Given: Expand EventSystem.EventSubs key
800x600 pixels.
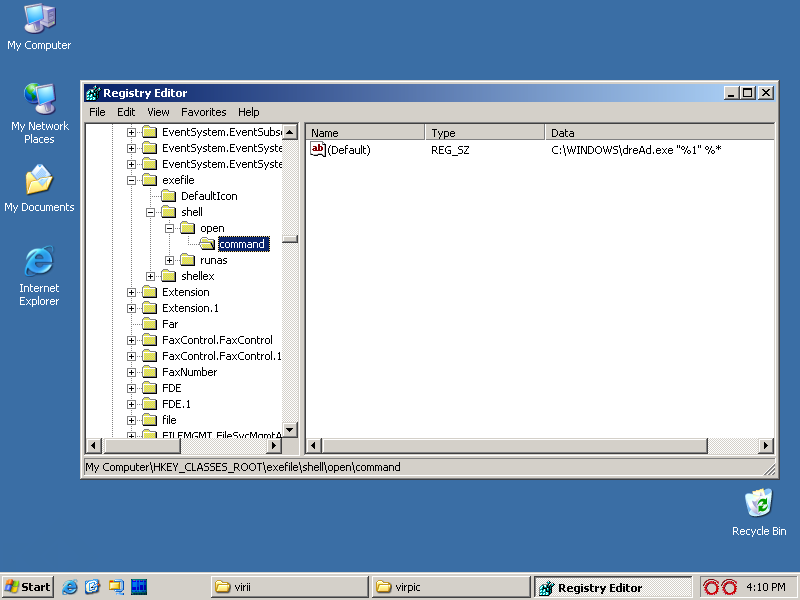Looking at the screenshot, I should click(131, 132).
